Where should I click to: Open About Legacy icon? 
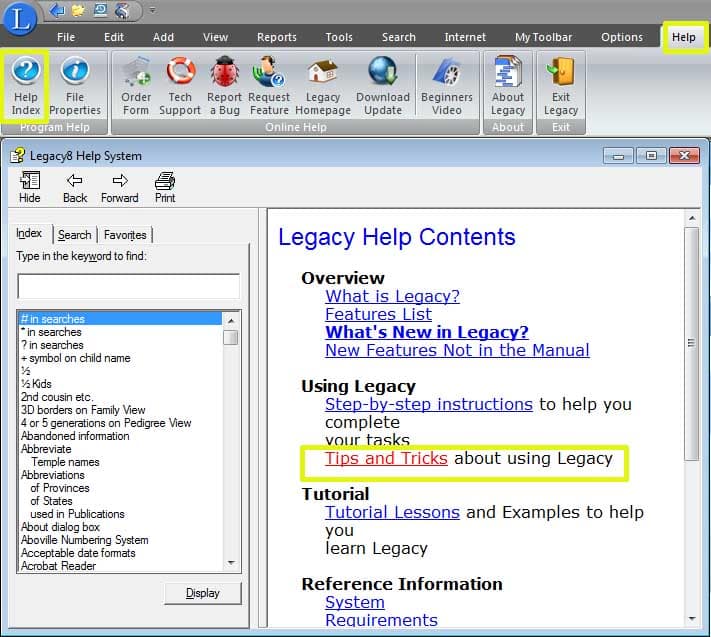508,85
